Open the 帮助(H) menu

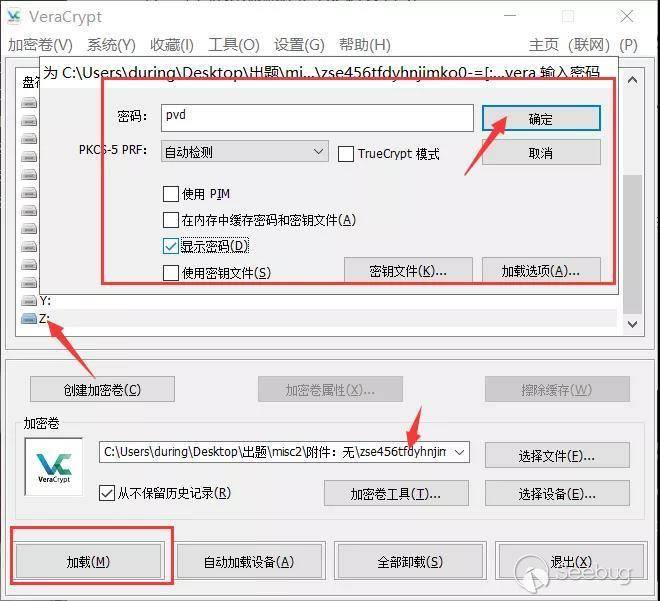point(365,45)
